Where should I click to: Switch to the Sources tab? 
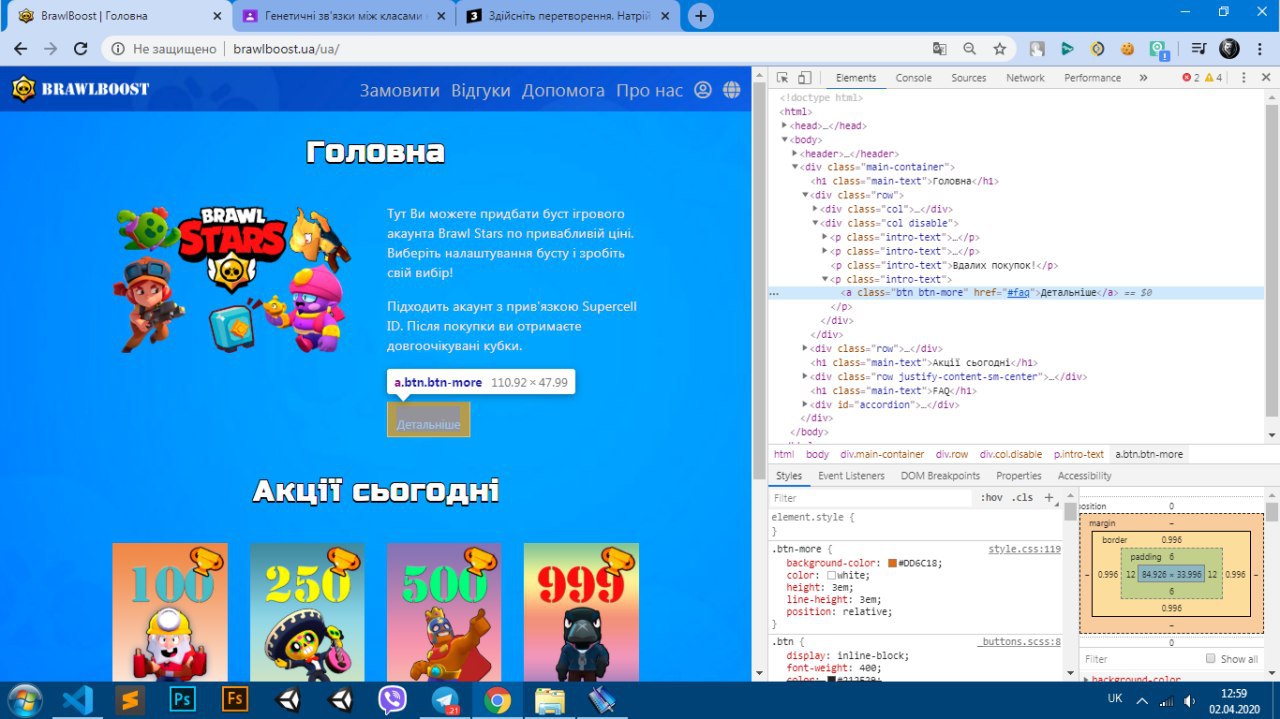[968, 78]
